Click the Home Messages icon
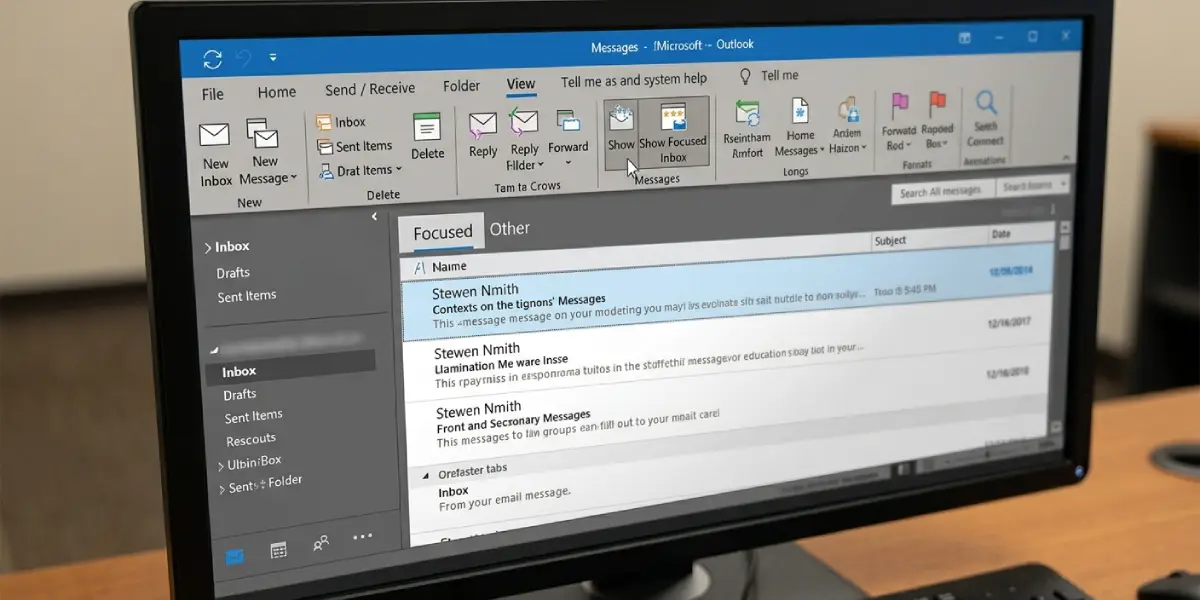 [x=800, y=112]
